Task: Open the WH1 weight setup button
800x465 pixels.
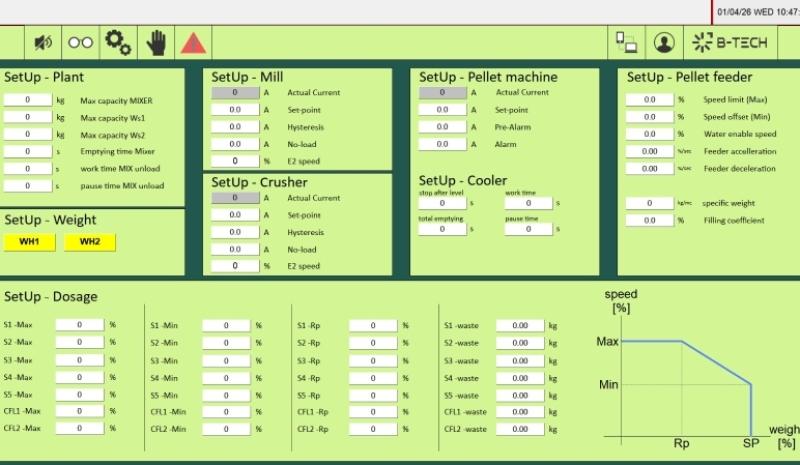Action: (30, 242)
